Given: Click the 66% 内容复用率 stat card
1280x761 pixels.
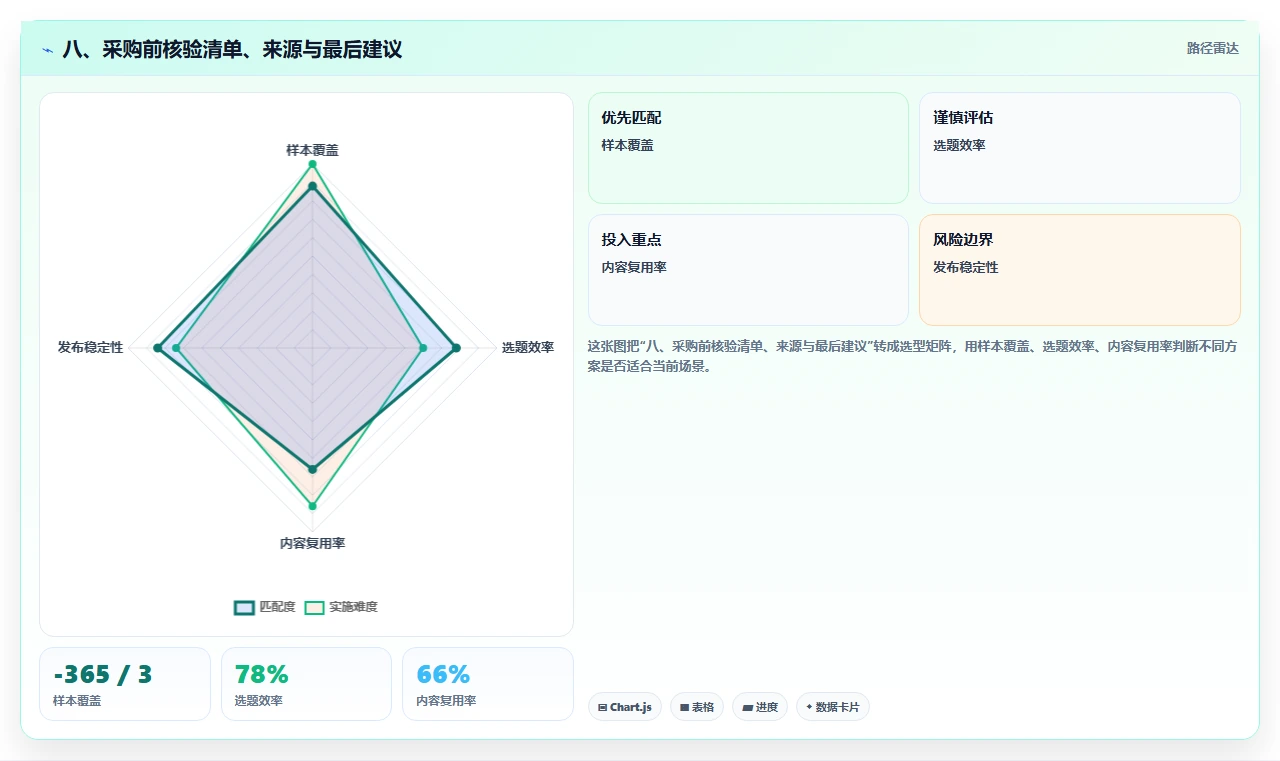Looking at the screenshot, I should click(x=488, y=684).
